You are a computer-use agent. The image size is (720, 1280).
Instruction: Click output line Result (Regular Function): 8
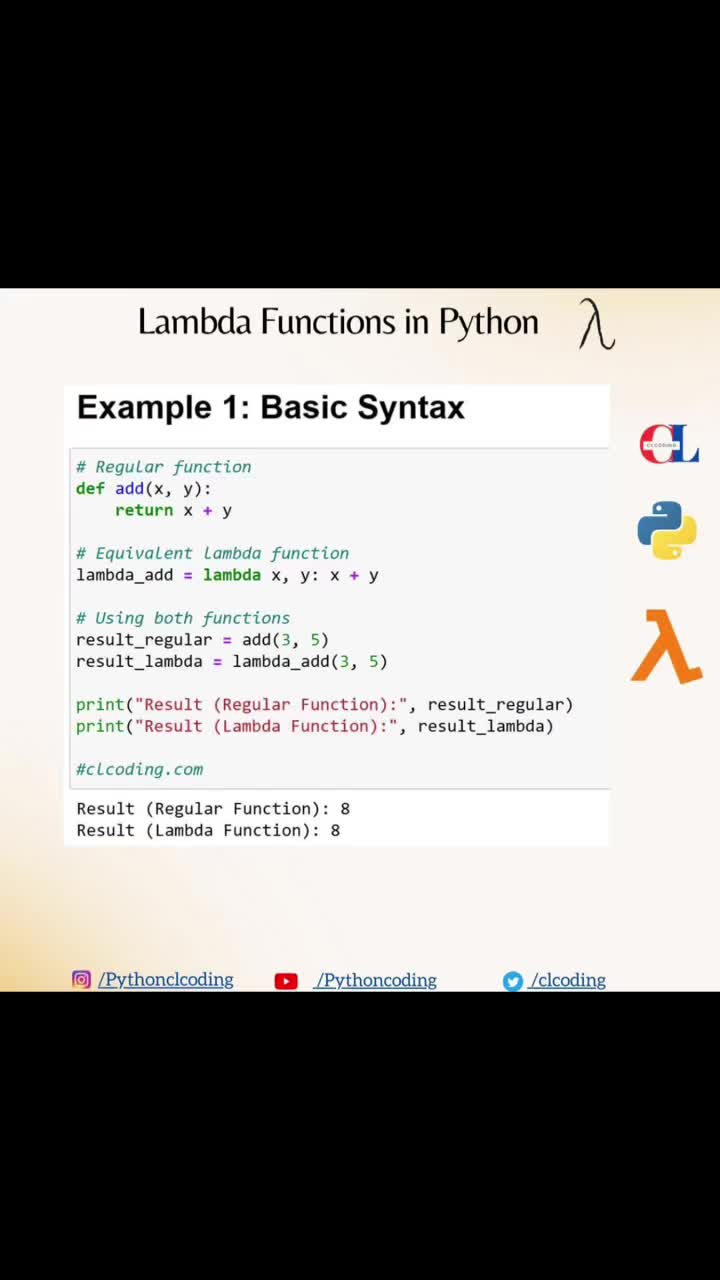tap(213, 808)
